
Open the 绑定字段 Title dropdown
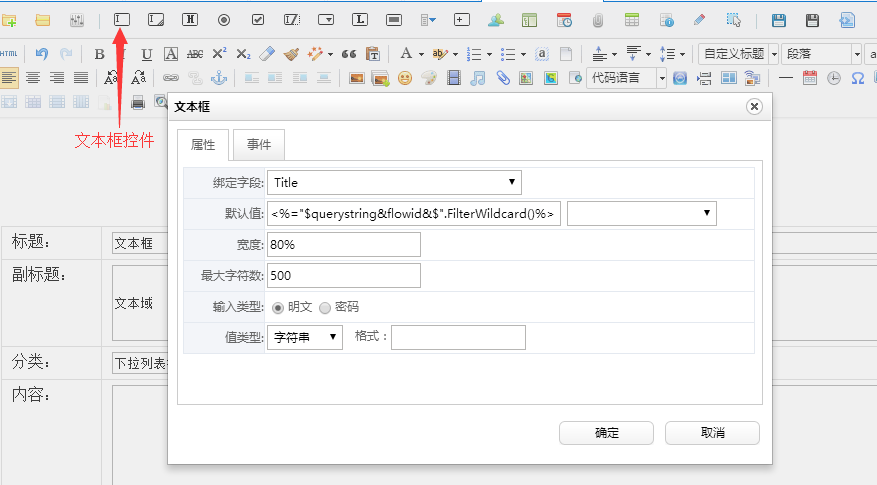[394, 182]
